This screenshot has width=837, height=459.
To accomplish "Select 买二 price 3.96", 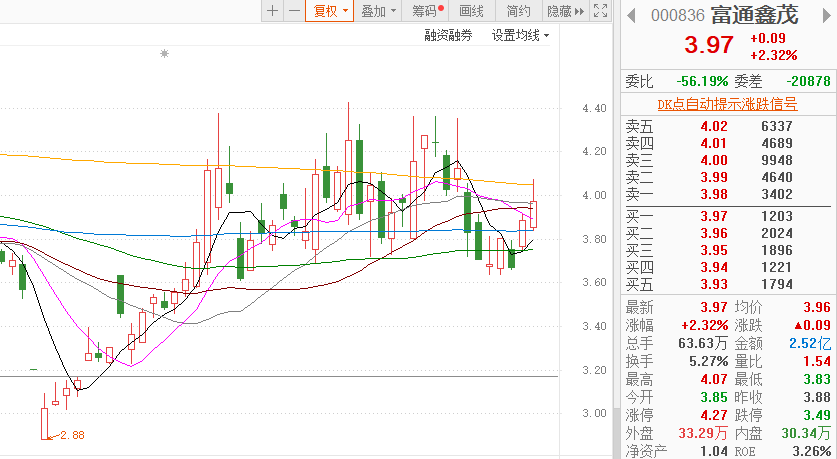I will pyautogui.click(x=714, y=234).
